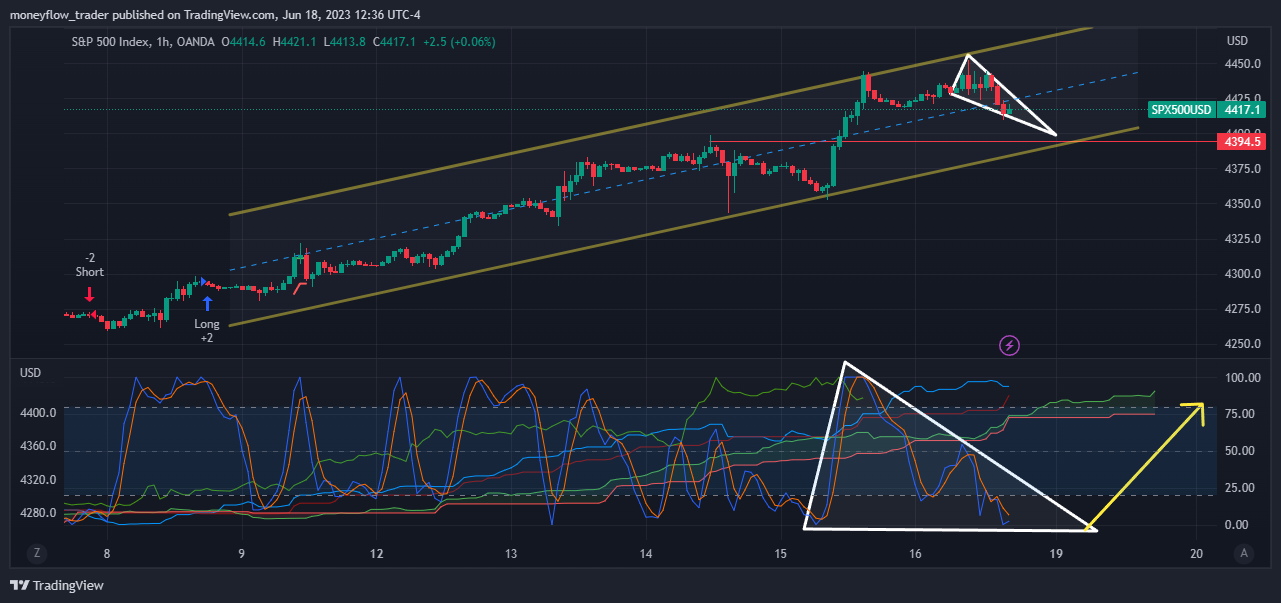
Task: Click date 16 on the time axis
Action: 916,554
